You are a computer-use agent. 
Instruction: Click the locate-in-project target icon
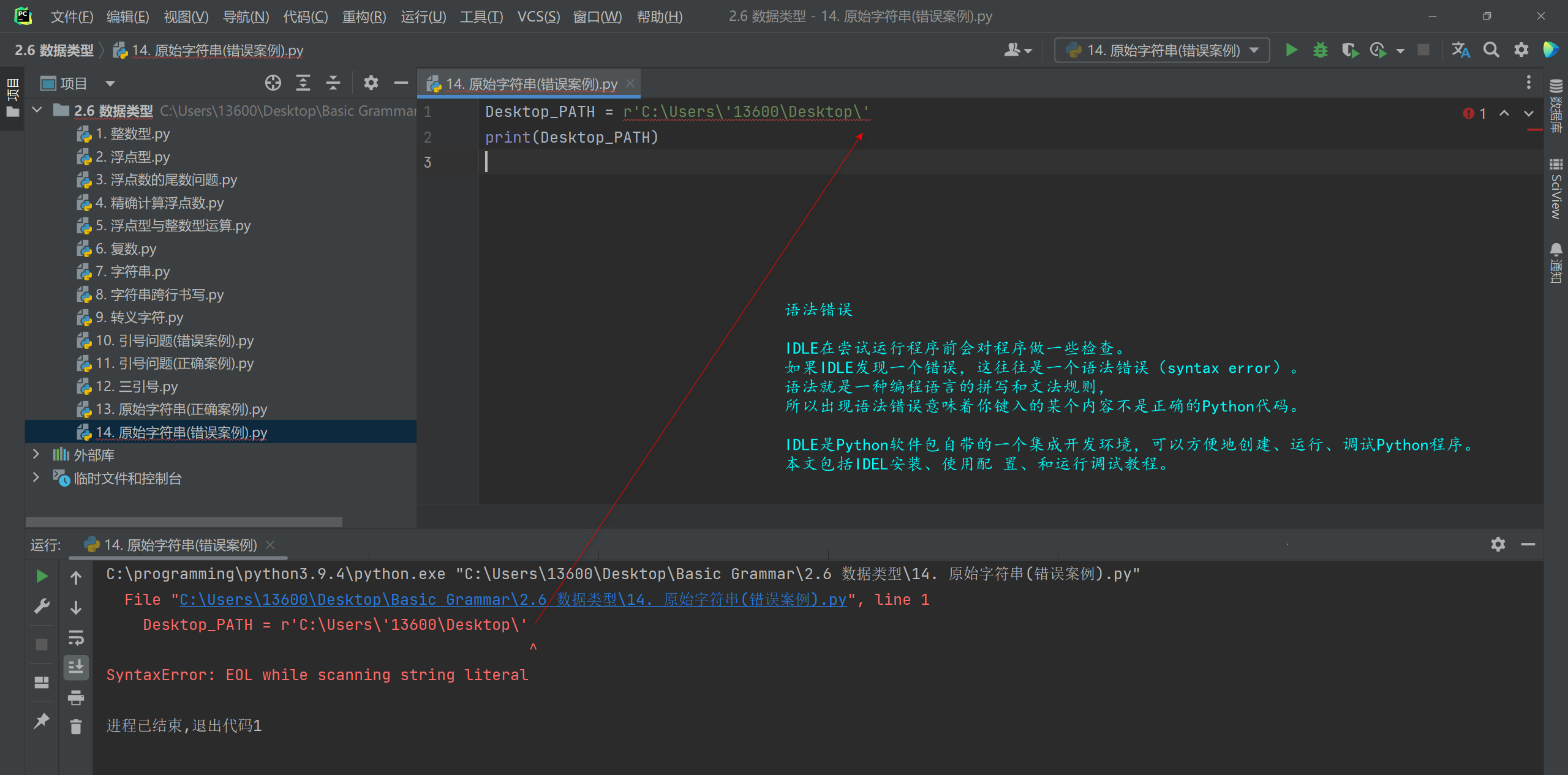point(273,83)
